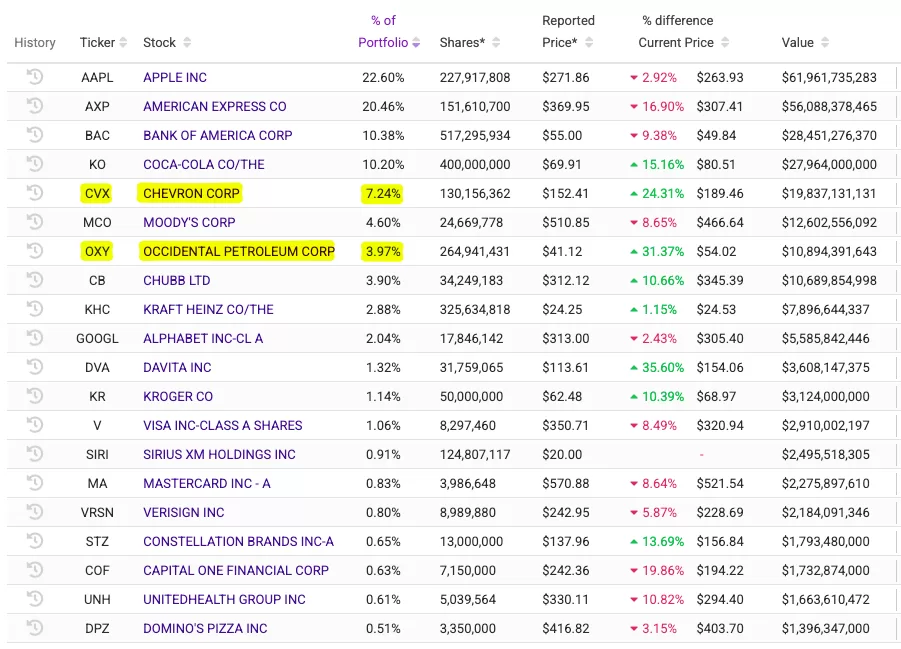This screenshot has width=901, height=649.
Task: Sort by Stock name column arrows
Action: 187,43
